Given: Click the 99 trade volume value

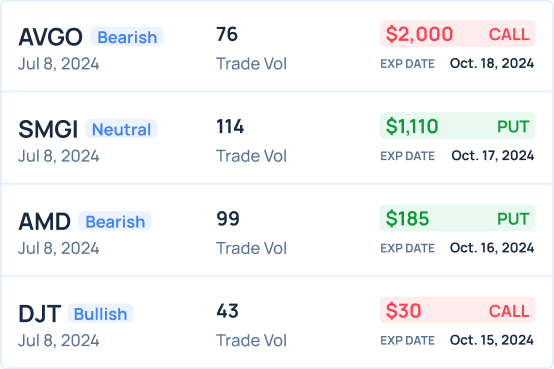Looking at the screenshot, I should click(x=228, y=219).
